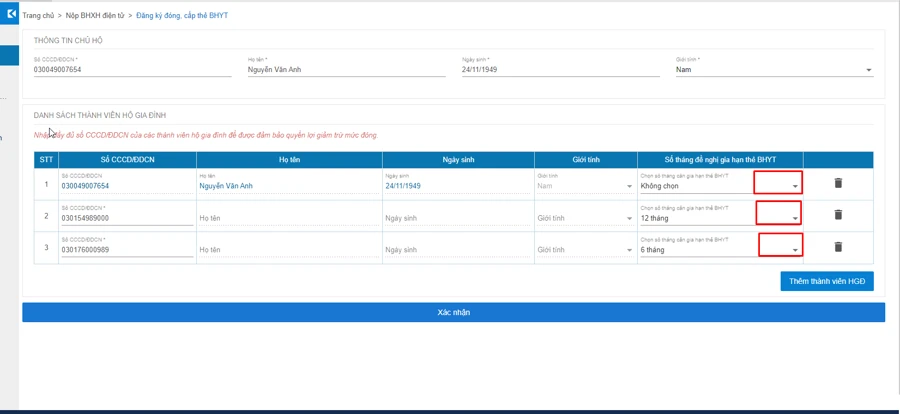This screenshot has height=414, width=900.
Task: Select row 3 Ngày sinh field
Action: pyautogui.click(x=457, y=250)
